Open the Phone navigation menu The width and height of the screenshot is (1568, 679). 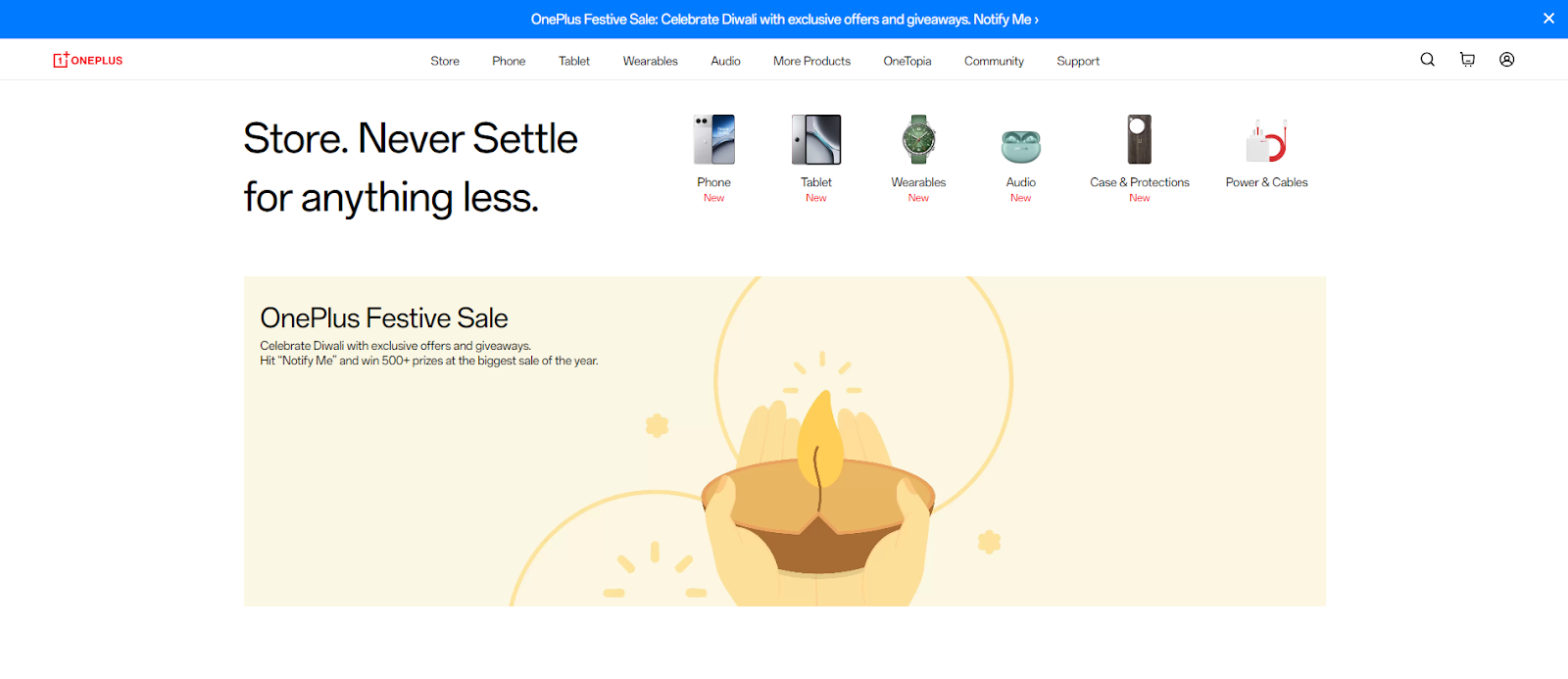(x=509, y=61)
